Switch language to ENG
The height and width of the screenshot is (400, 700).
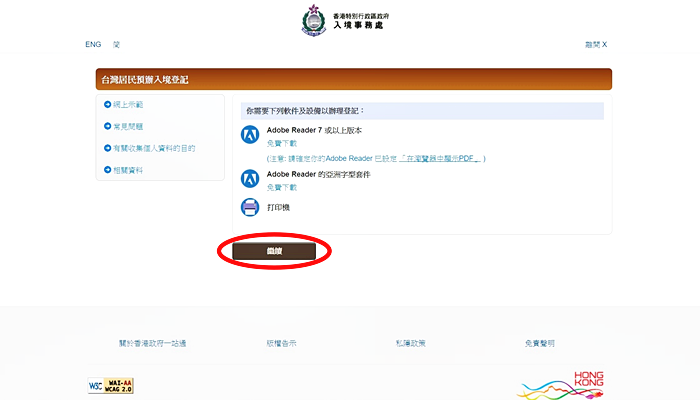[93, 45]
